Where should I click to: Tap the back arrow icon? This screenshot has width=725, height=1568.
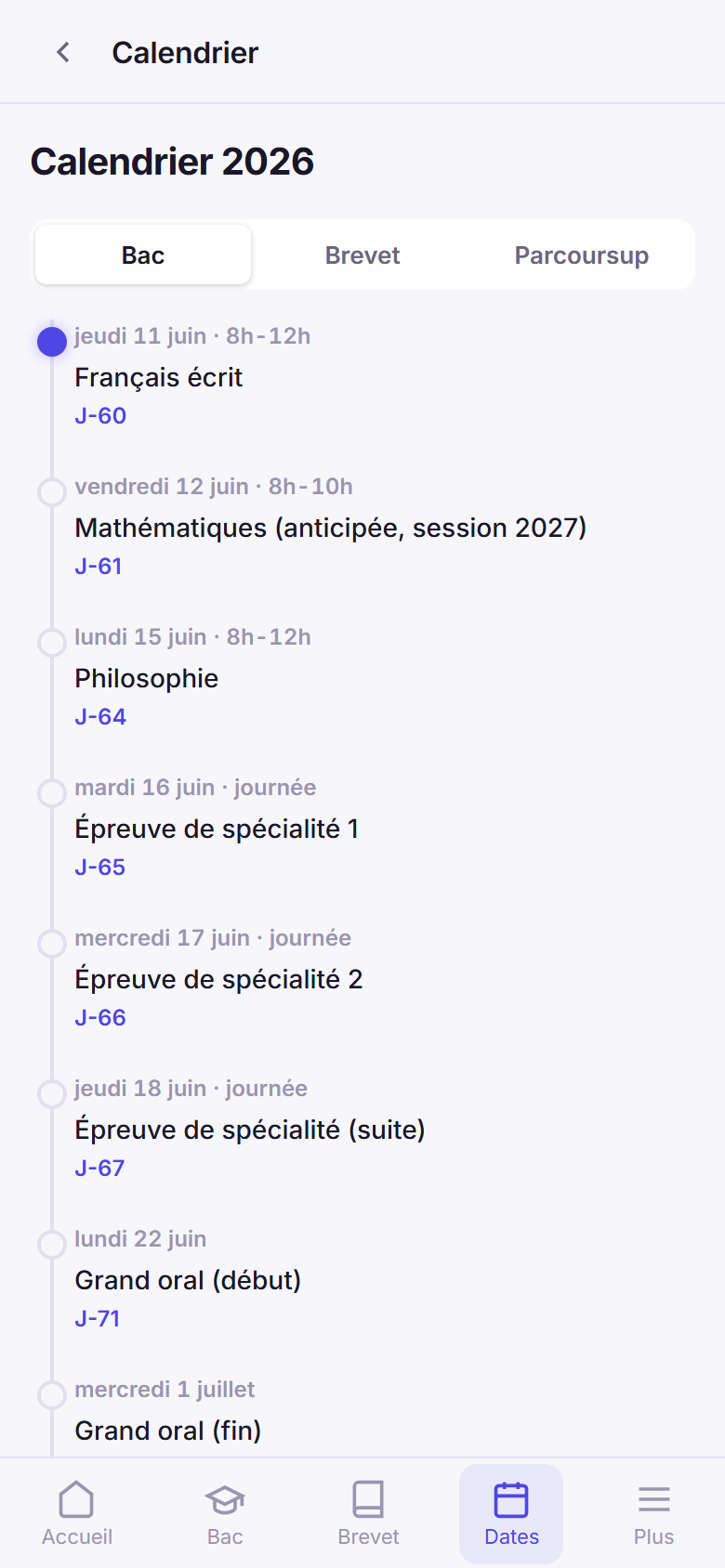pyautogui.click(x=63, y=53)
